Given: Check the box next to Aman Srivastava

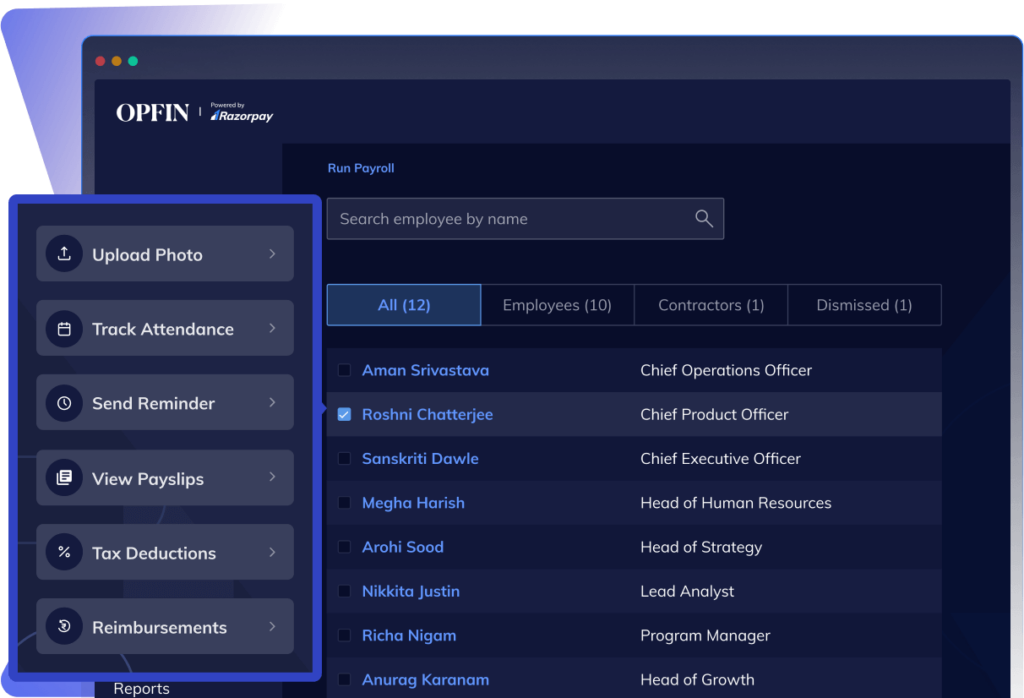Looking at the screenshot, I should pos(344,370).
